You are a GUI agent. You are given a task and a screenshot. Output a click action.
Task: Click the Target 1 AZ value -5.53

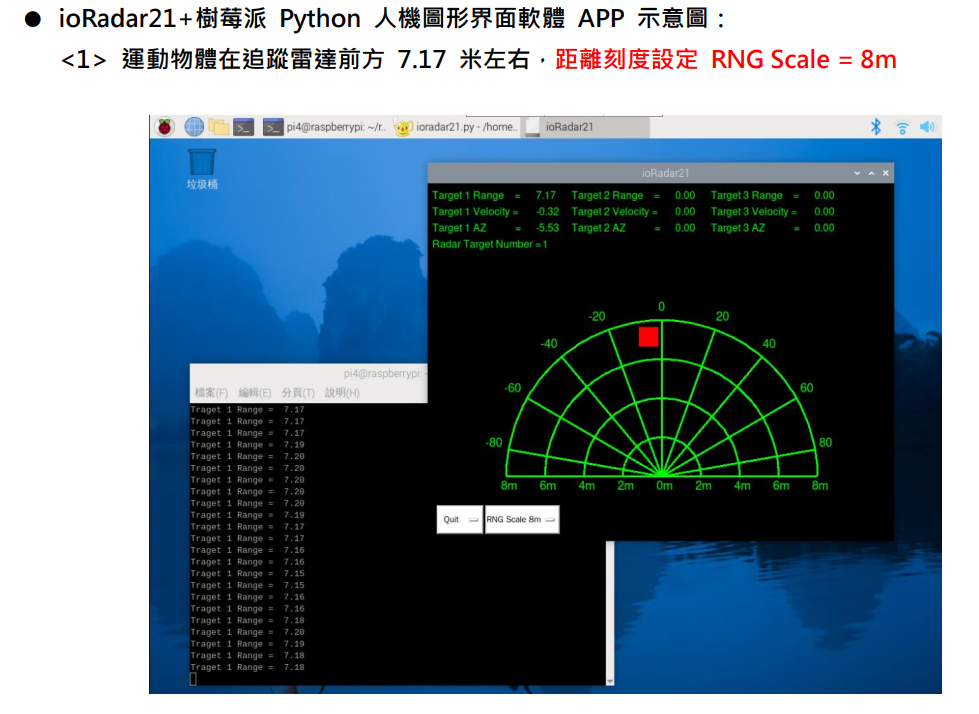click(547, 228)
